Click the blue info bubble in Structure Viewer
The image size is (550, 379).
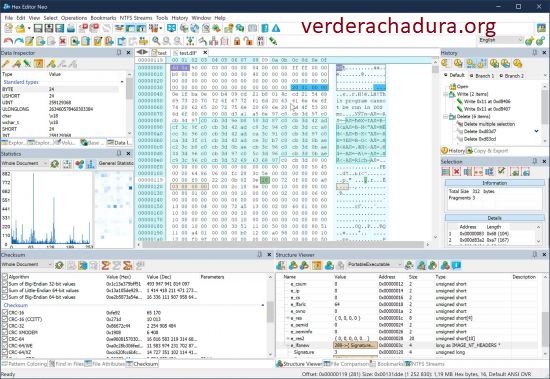[456, 265]
